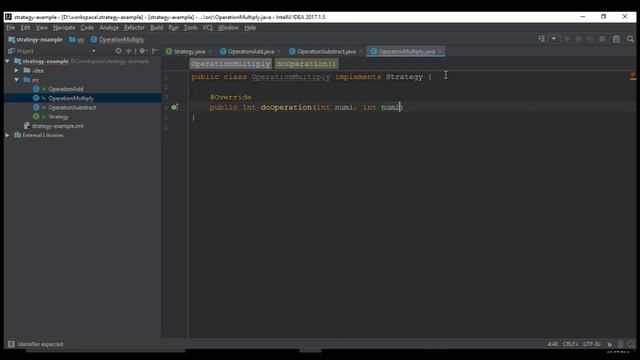Open the Help menu
The width and height of the screenshot is (640, 360).
250,28
